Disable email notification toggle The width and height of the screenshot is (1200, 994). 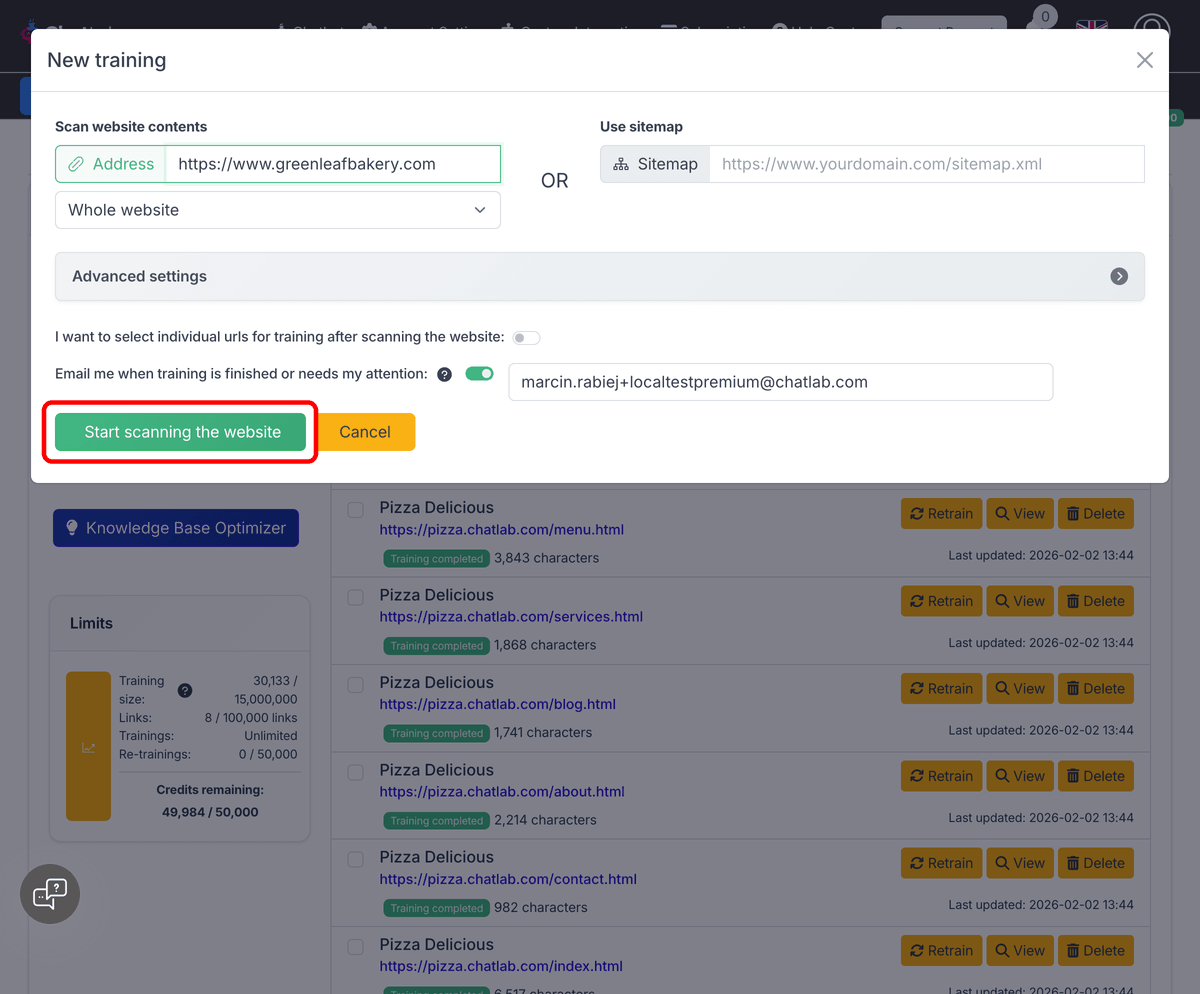[x=479, y=373]
